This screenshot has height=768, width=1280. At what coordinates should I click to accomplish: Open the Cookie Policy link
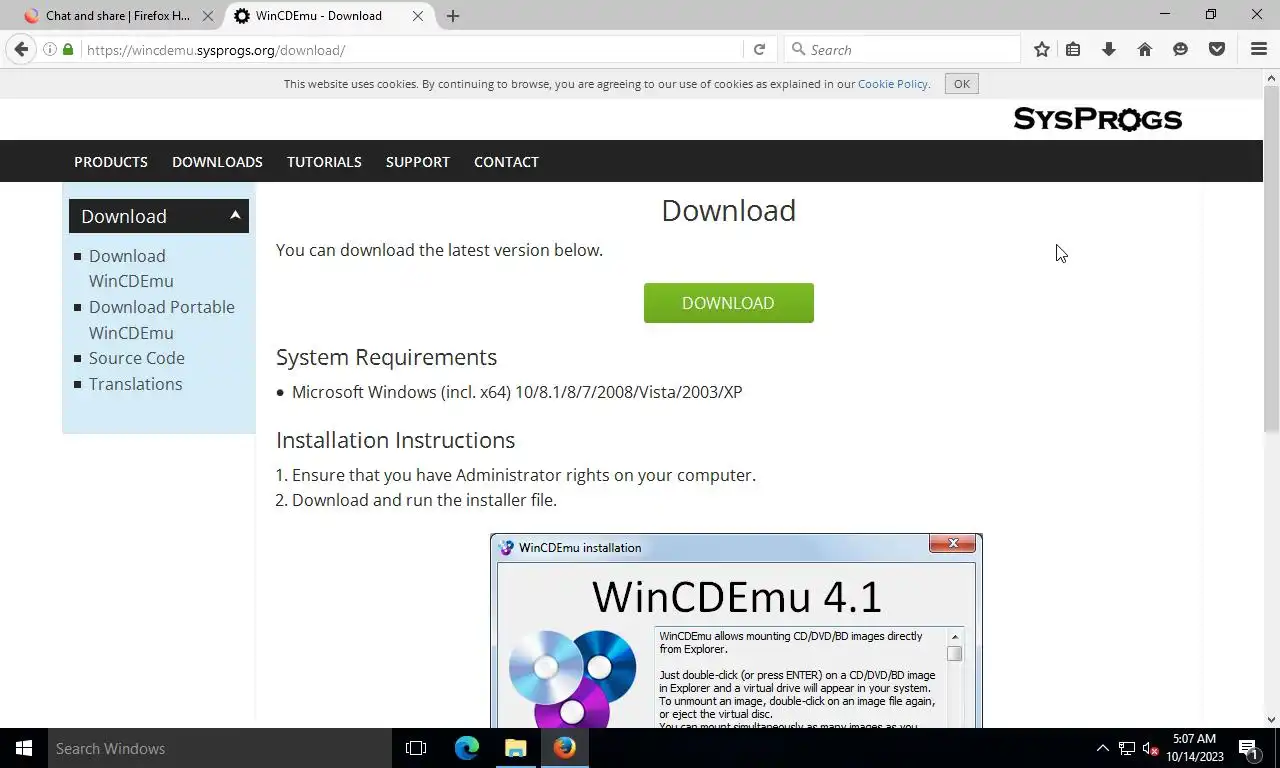tap(893, 84)
